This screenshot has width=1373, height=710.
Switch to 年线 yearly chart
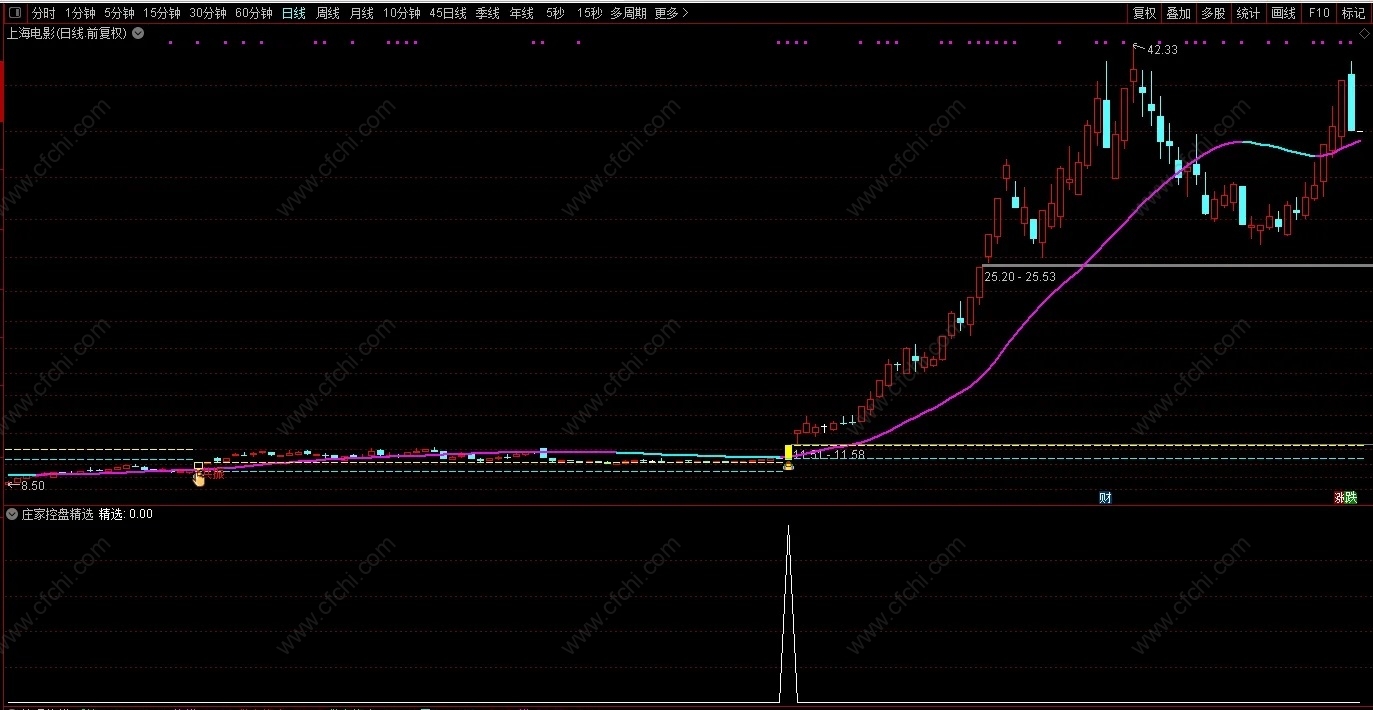tap(521, 13)
